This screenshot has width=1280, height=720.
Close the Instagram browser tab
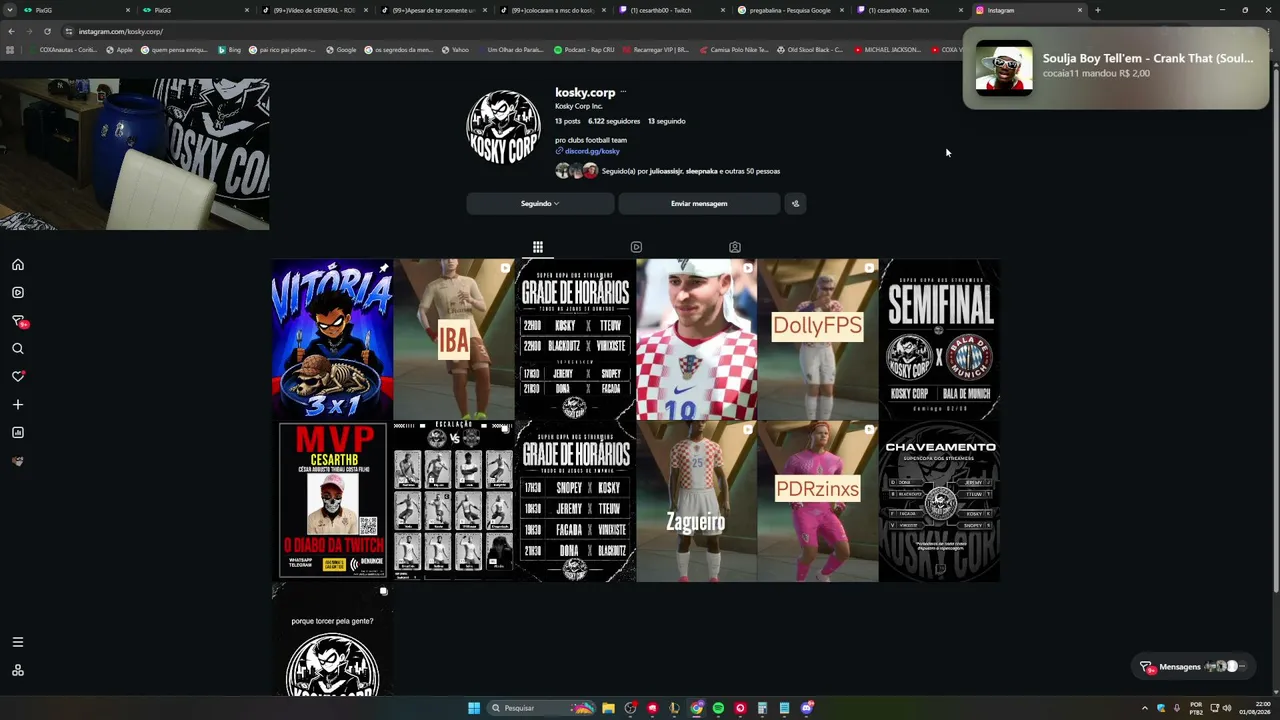(1080, 10)
